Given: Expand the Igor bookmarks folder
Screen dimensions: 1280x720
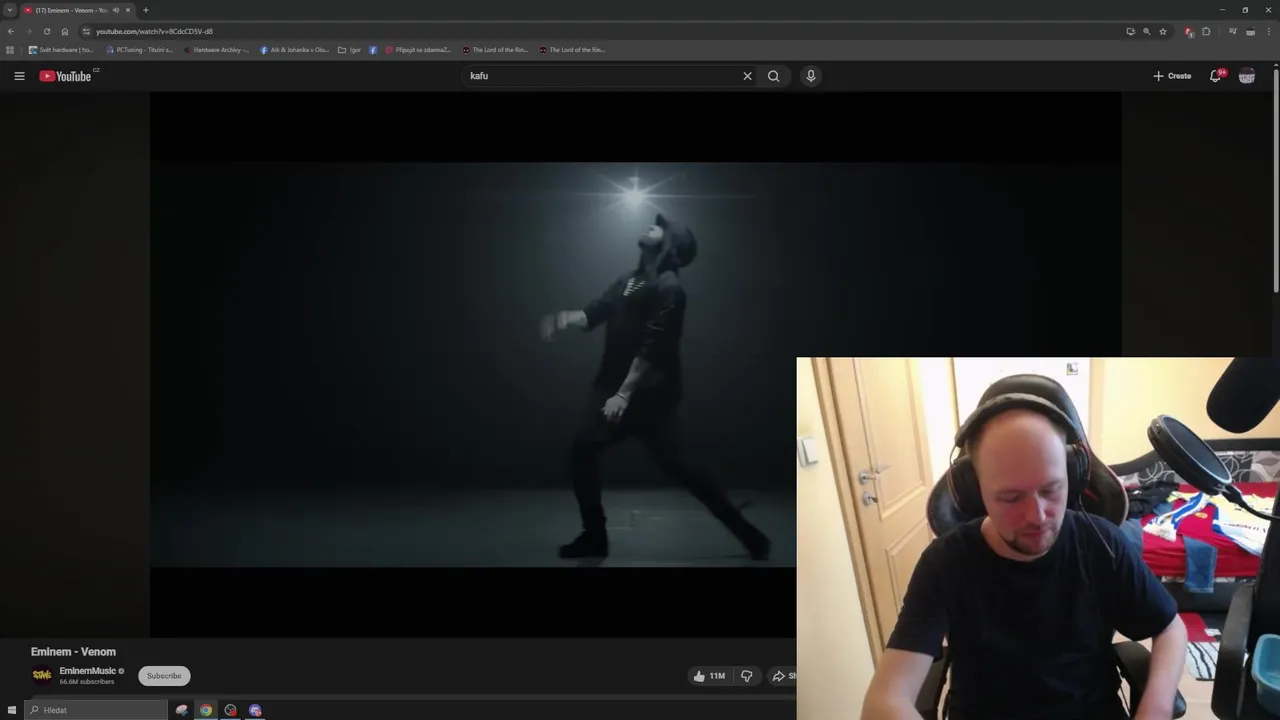Looking at the screenshot, I should pos(350,49).
